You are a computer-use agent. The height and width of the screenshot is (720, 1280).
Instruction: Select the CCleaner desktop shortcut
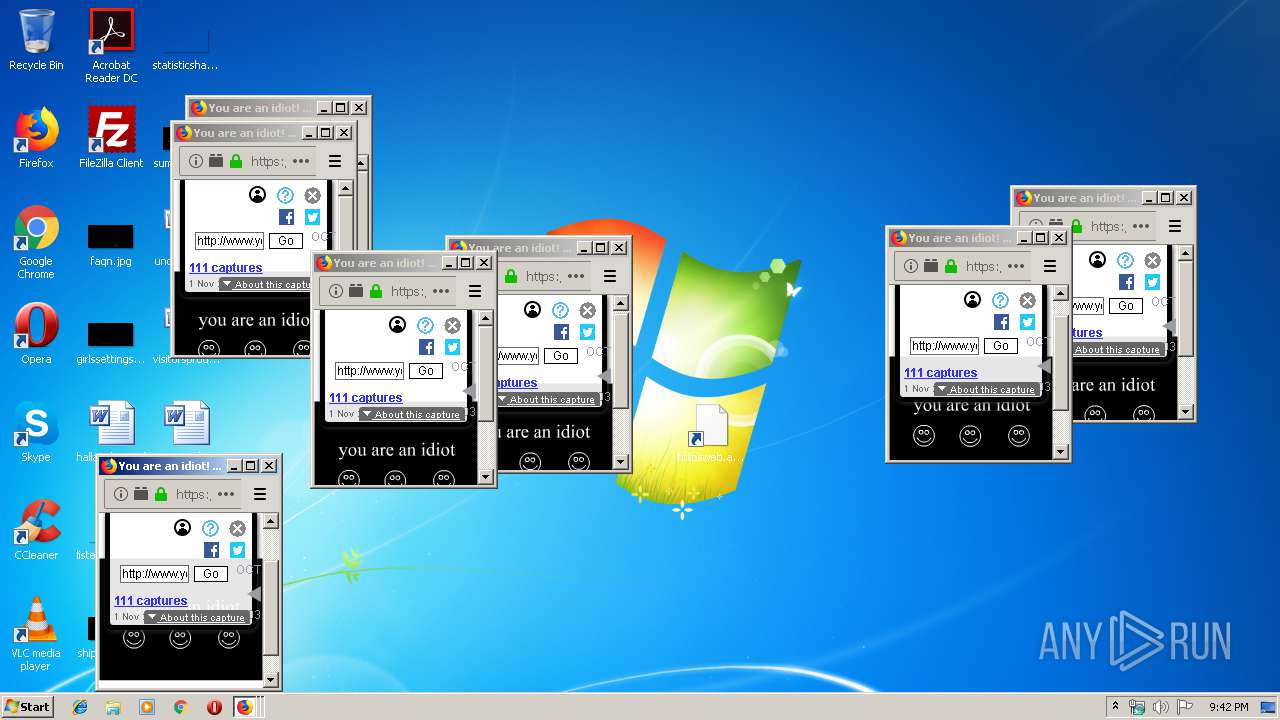point(36,530)
